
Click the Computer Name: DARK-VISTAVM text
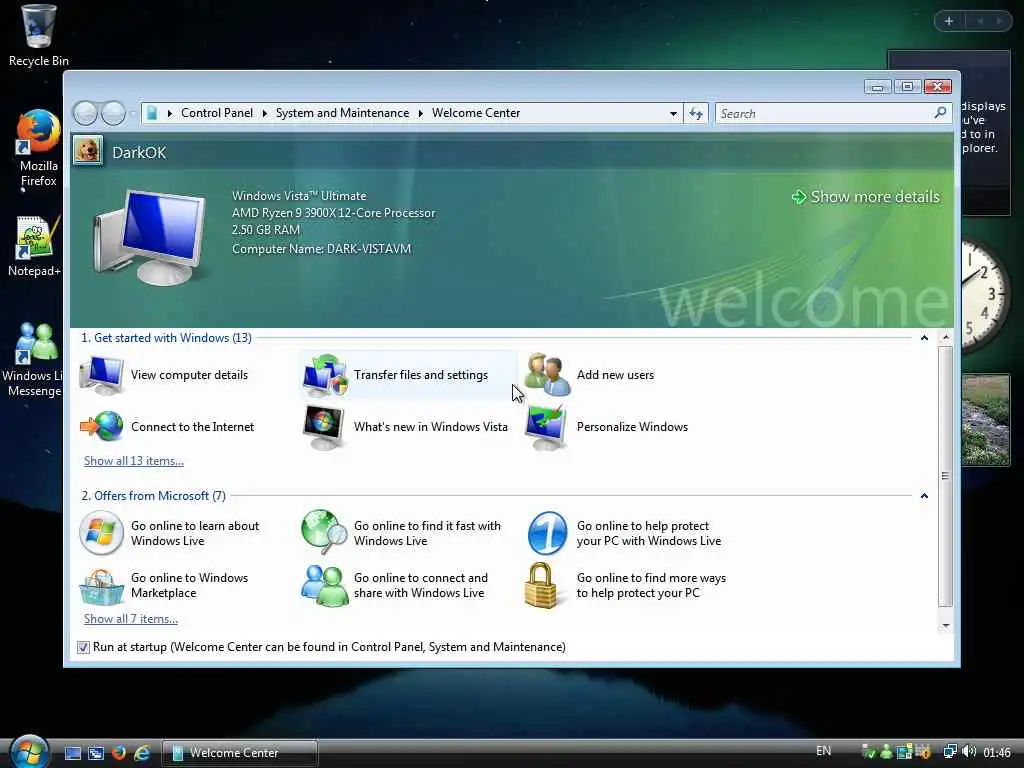(321, 249)
